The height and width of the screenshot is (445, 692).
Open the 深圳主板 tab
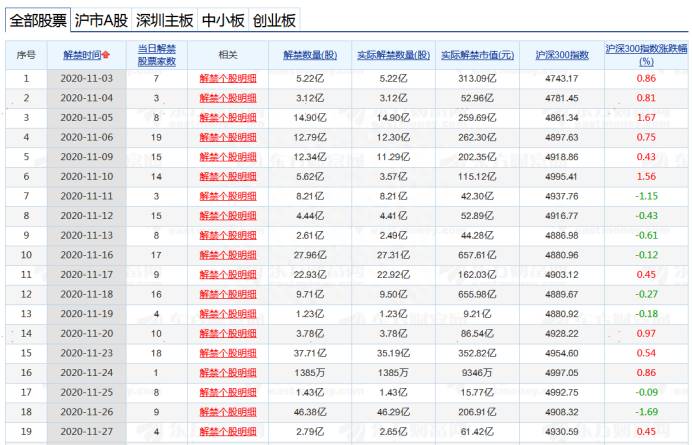(x=165, y=20)
